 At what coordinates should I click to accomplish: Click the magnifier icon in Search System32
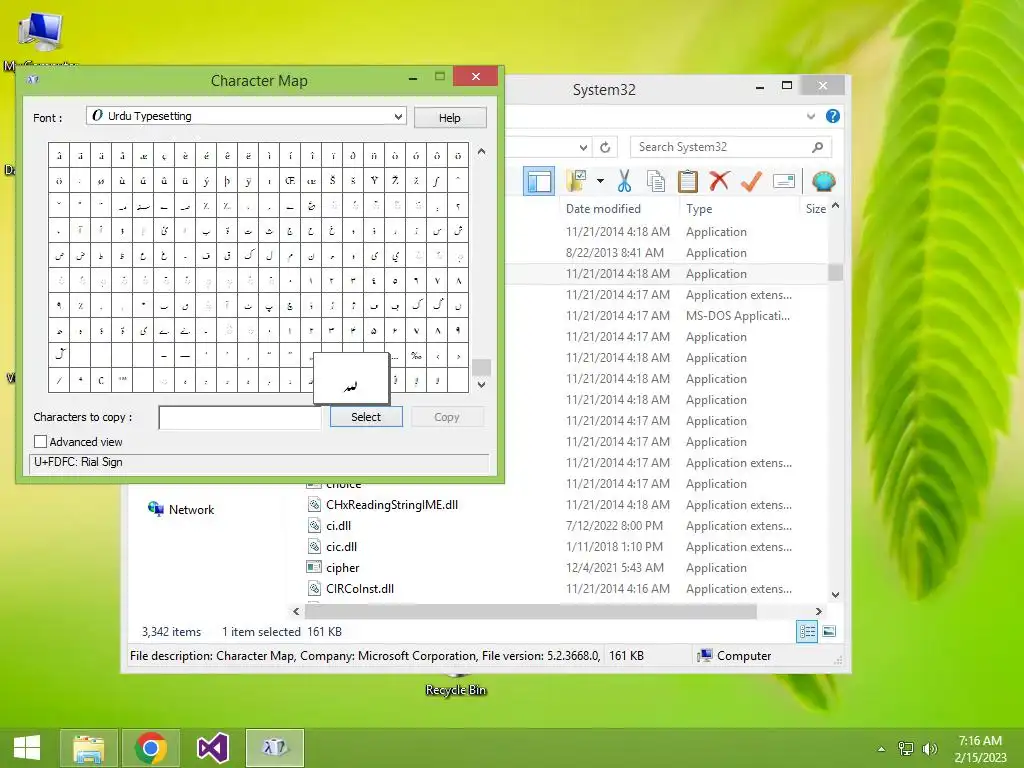[818, 147]
